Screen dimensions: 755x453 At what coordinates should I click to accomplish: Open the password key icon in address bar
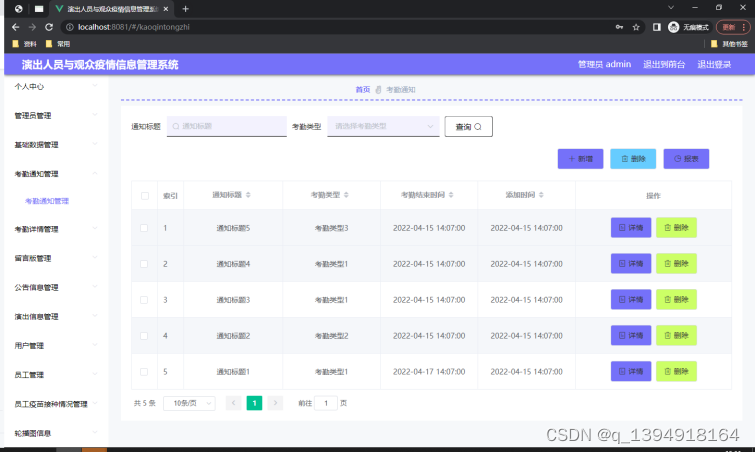coord(619,27)
